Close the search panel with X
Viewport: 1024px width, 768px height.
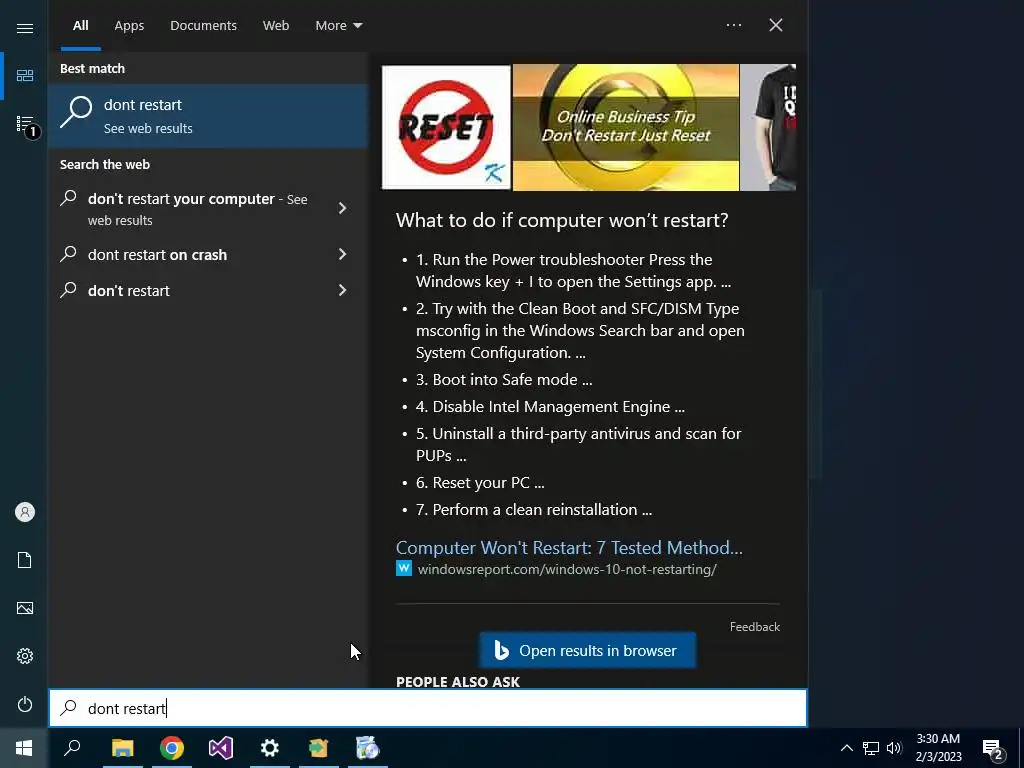776,25
